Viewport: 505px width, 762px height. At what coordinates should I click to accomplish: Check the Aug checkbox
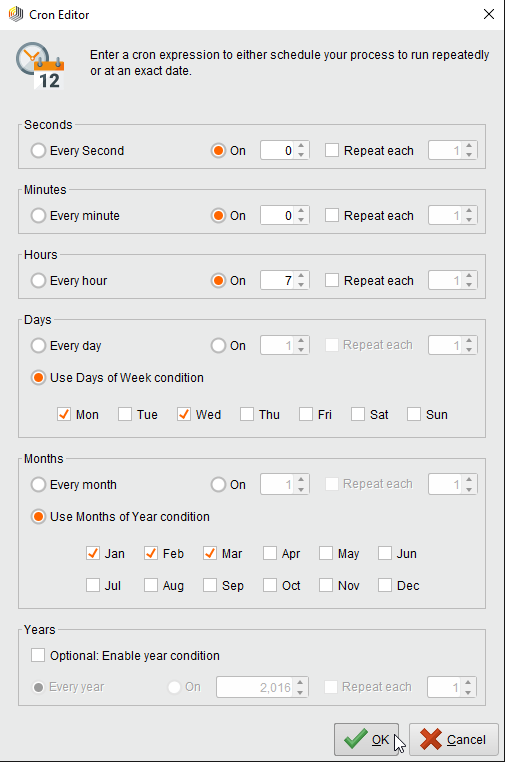coord(151,585)
